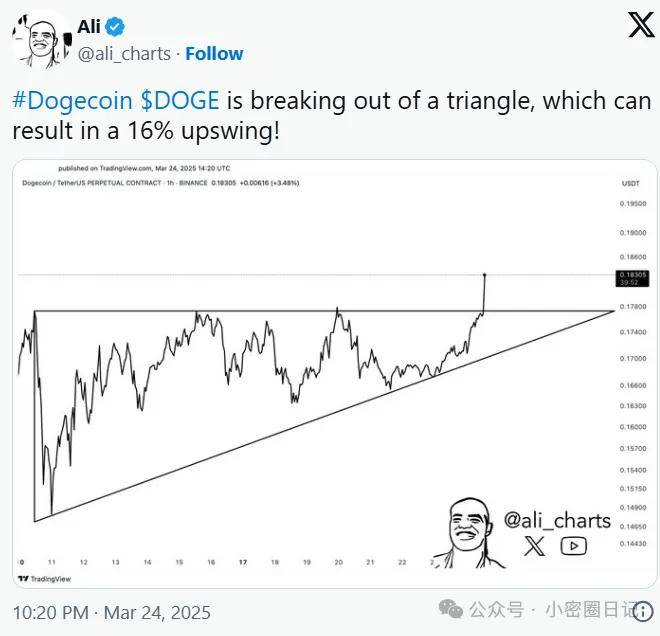Click the X logo in top-right corner
Viewport: 660px width, 636px height.
[641, 27]
